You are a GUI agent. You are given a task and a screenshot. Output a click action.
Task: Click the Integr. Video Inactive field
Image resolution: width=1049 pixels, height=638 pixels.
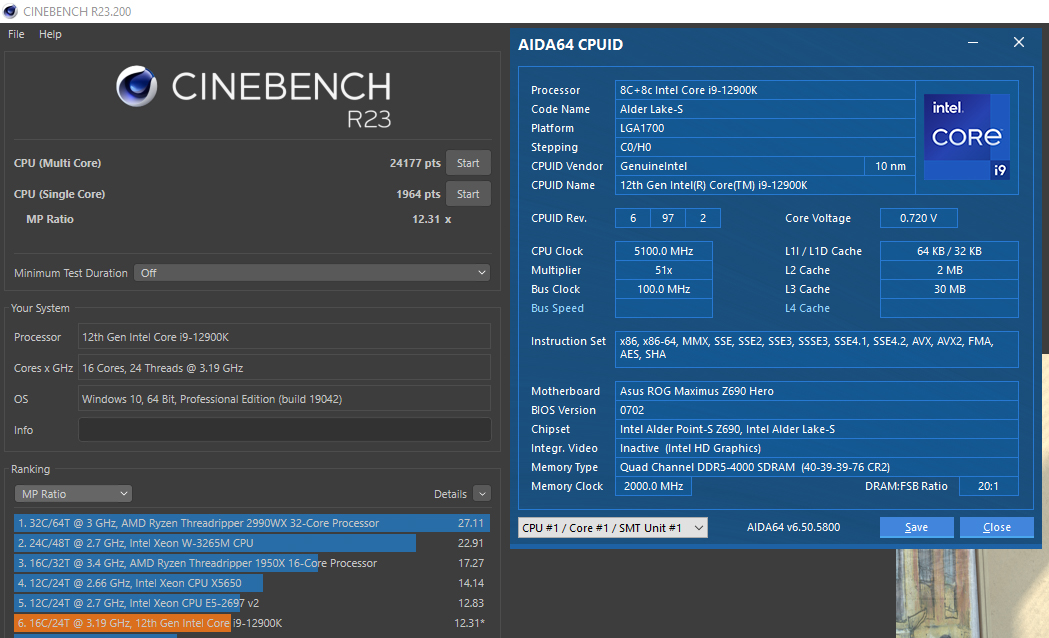click(x=816, y=448)
